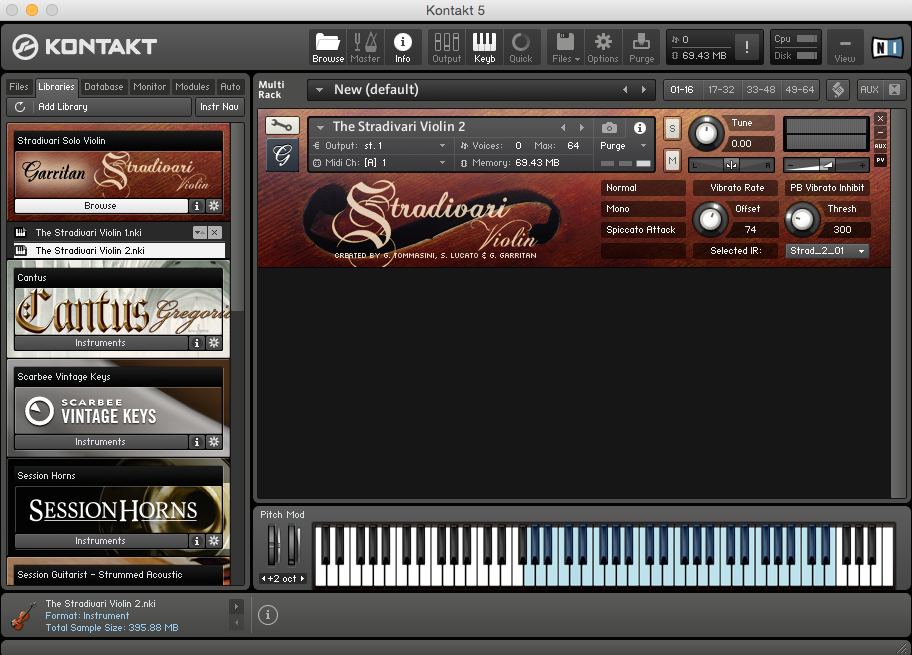Open the Options gear dialog
This screenshot has height=655, width=912.
point(603,48)
